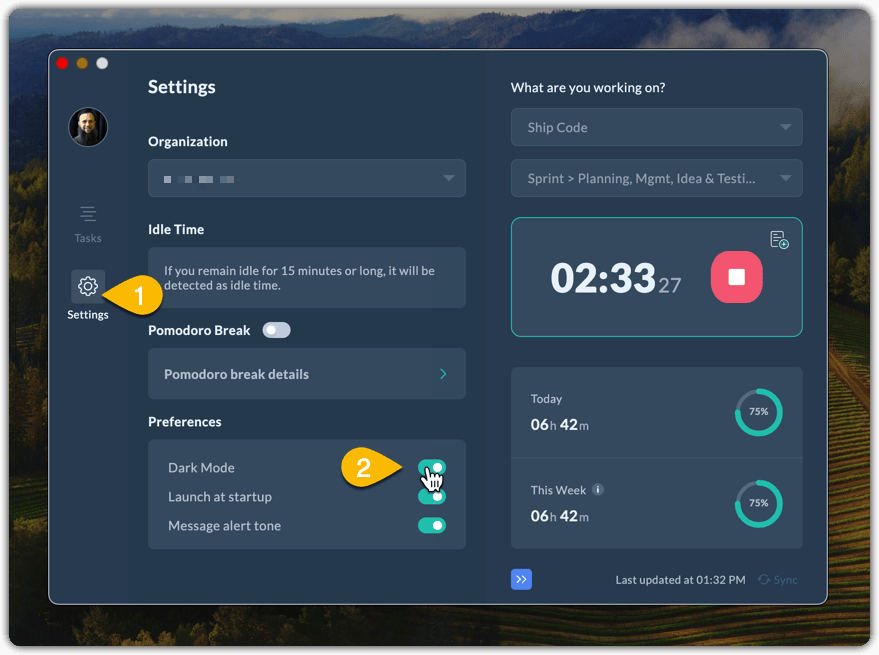Toggle the Message alert tone switch
Viewport: 879px width, 655px height.
432,525
